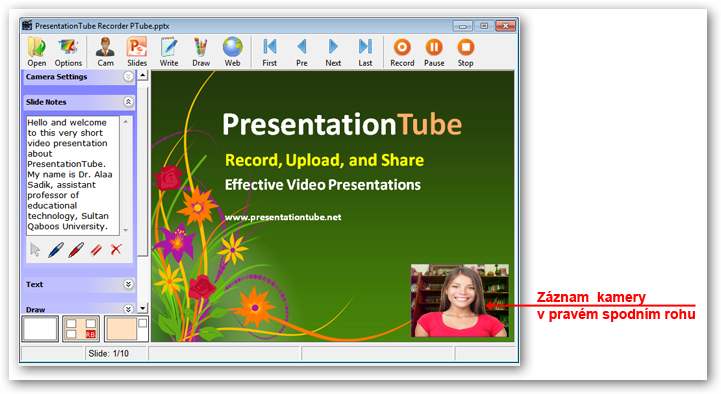Choose the blank white layout thumbnail
Screen dimensions: 721x394
coord(40,328)
